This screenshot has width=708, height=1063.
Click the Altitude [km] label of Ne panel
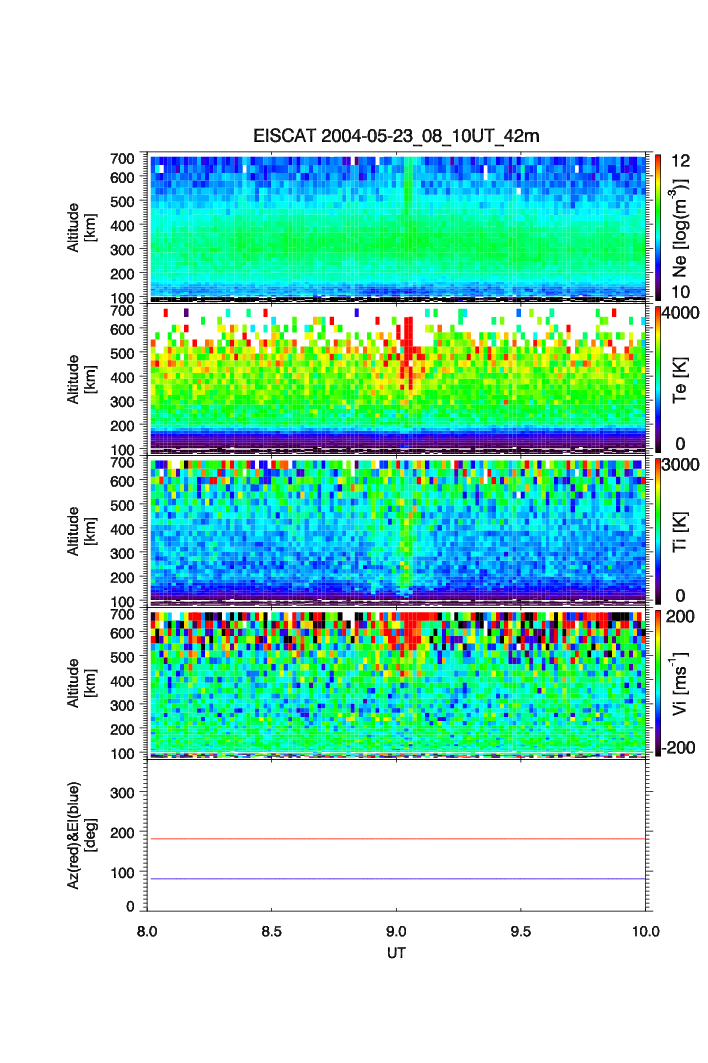(81, 228)
